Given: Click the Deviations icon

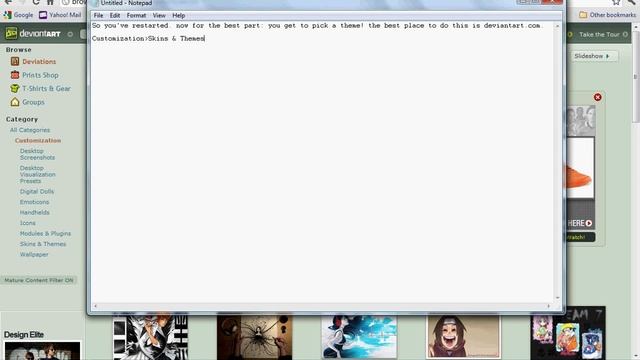Looking at the screenshot, I should (x=15, y=62).
